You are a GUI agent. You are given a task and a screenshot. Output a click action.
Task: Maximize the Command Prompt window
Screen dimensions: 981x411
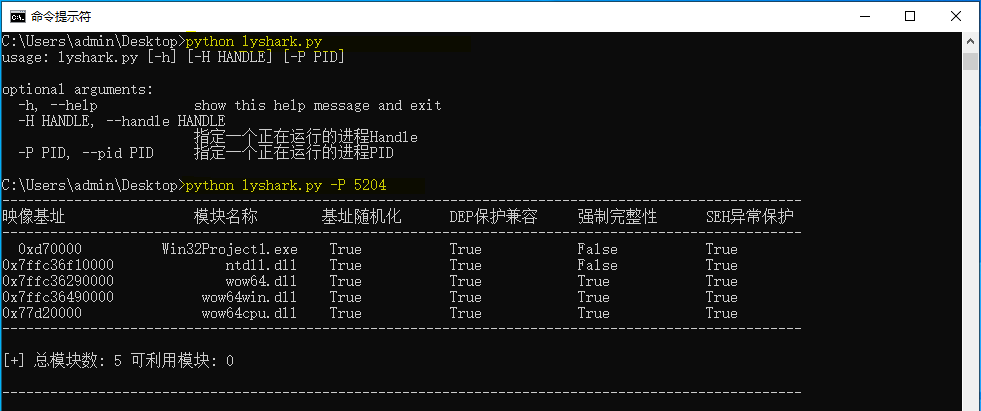pyautogui.click(x=910, y=16)
